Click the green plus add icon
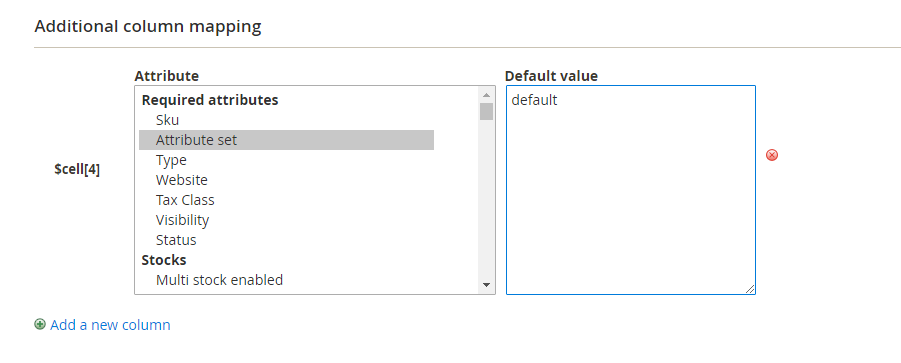 click(40, 325)
